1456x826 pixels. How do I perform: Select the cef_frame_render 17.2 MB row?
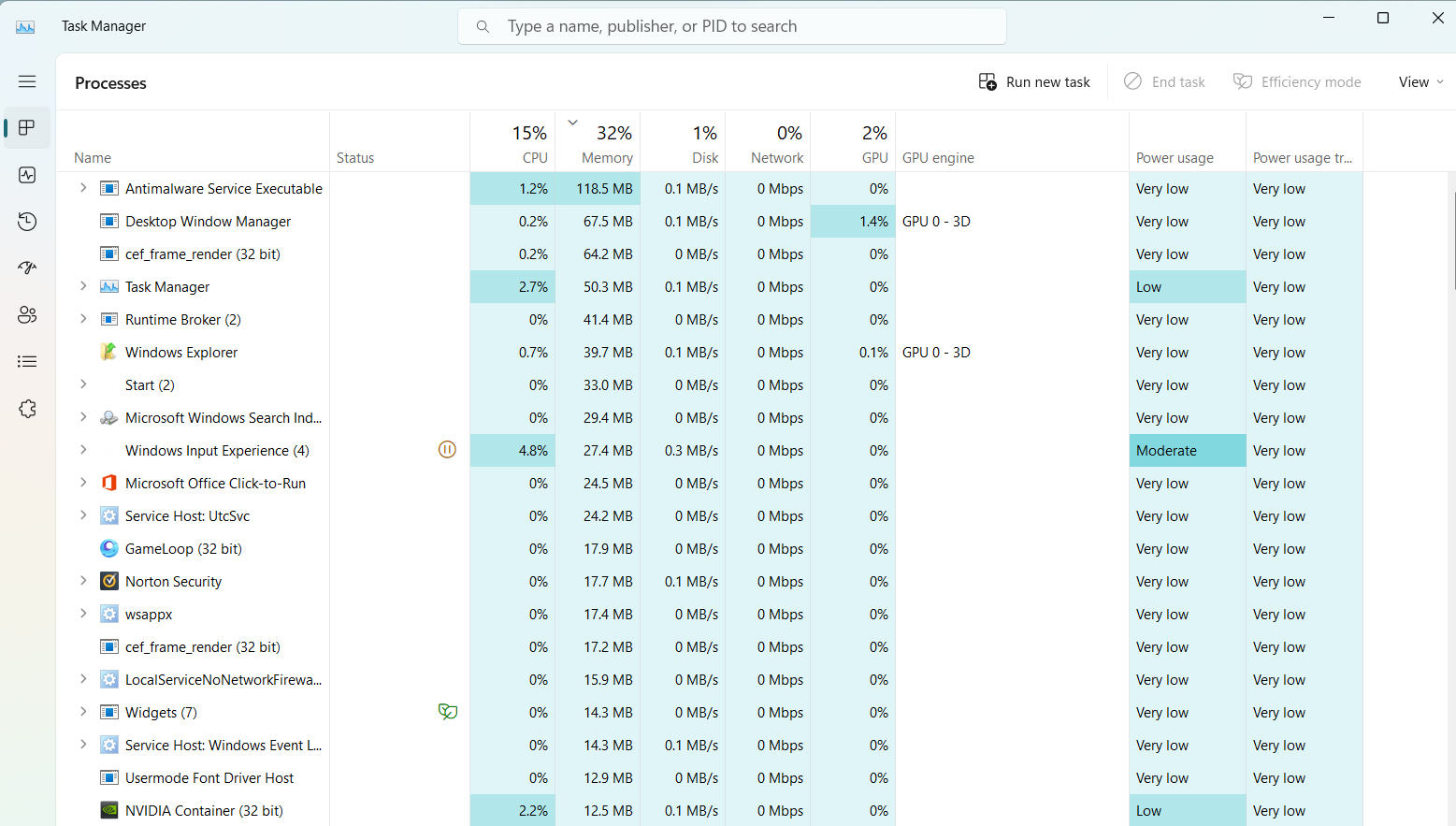[x=710, y=646]
